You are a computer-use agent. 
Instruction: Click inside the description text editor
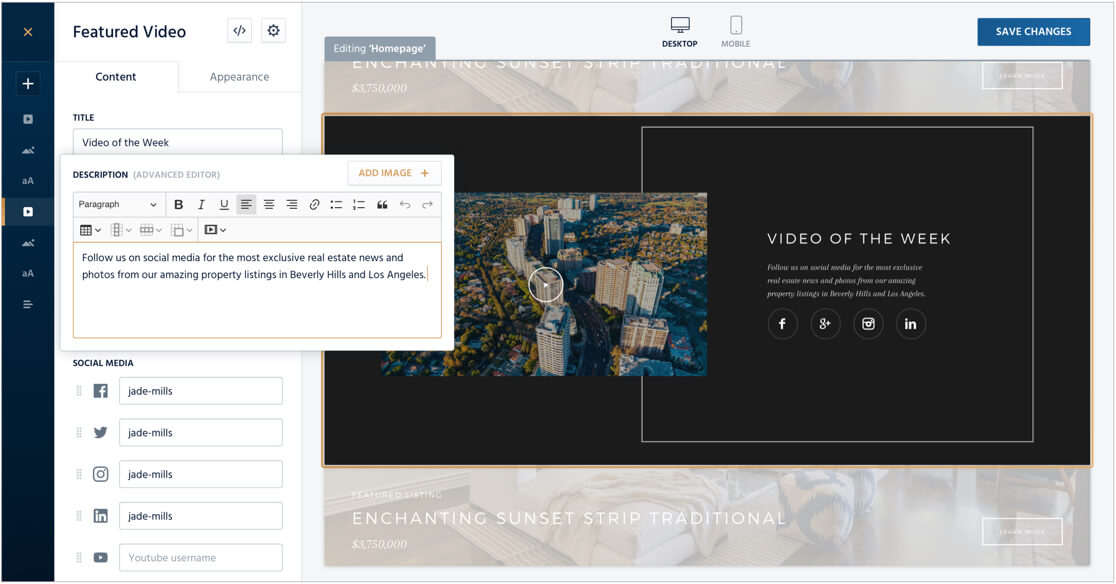point(257,290)
